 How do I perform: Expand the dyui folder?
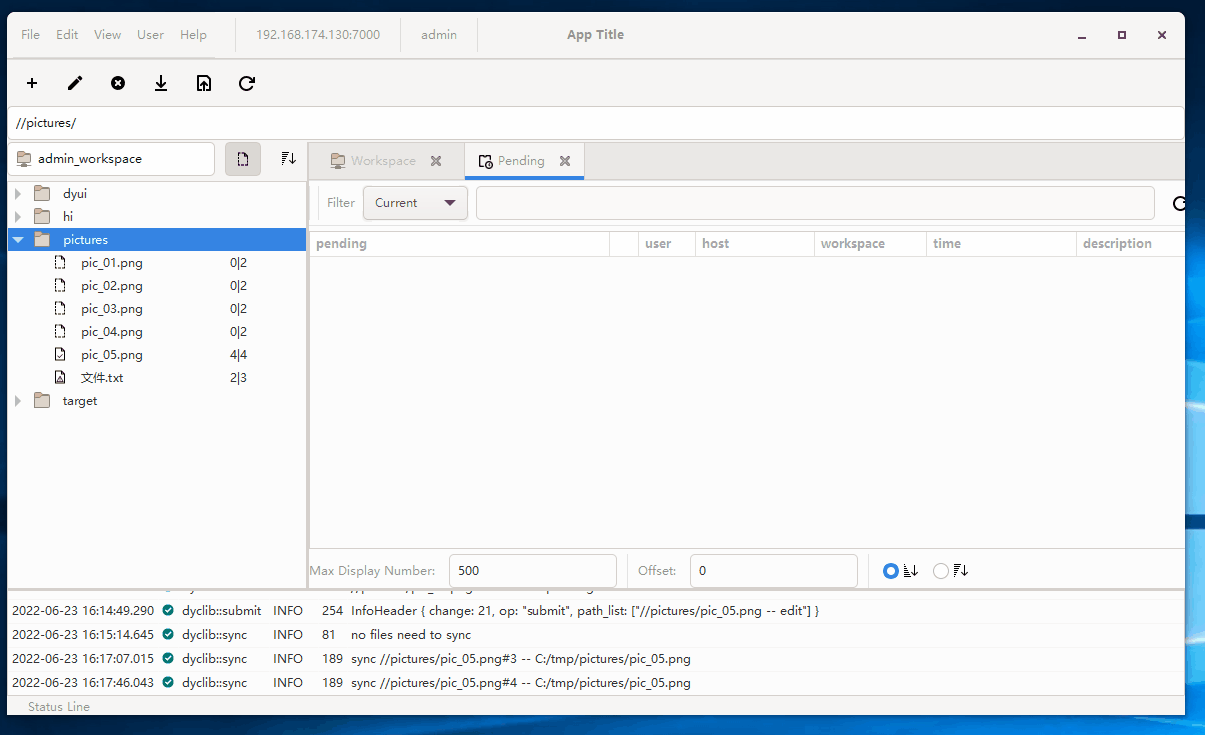tap(18, 194)
